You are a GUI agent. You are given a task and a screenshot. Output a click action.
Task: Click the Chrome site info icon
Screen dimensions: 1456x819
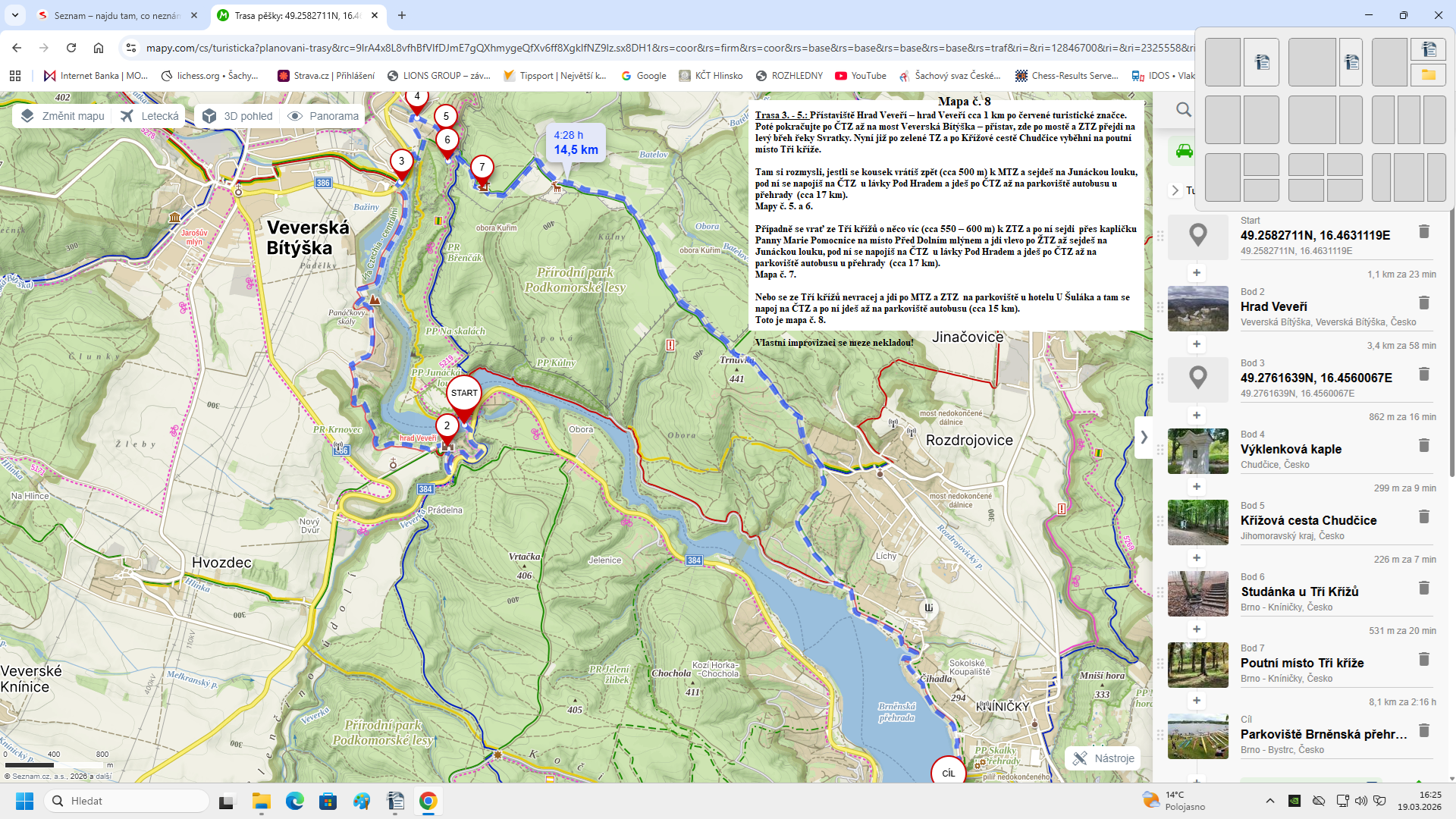131,48
